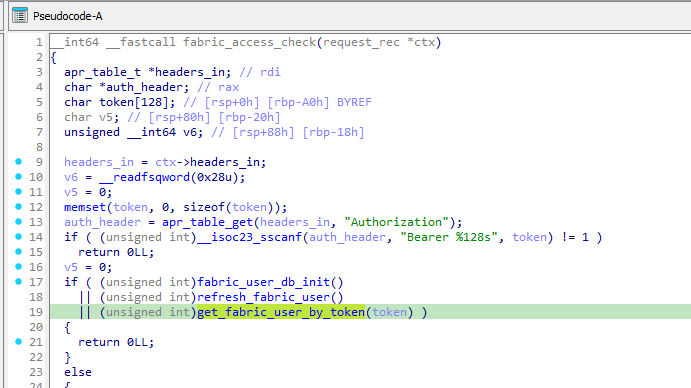This screenshot has width=691, height=388.
Task: Select the Pseudocode-A tab title
Action: coord(67,16)
